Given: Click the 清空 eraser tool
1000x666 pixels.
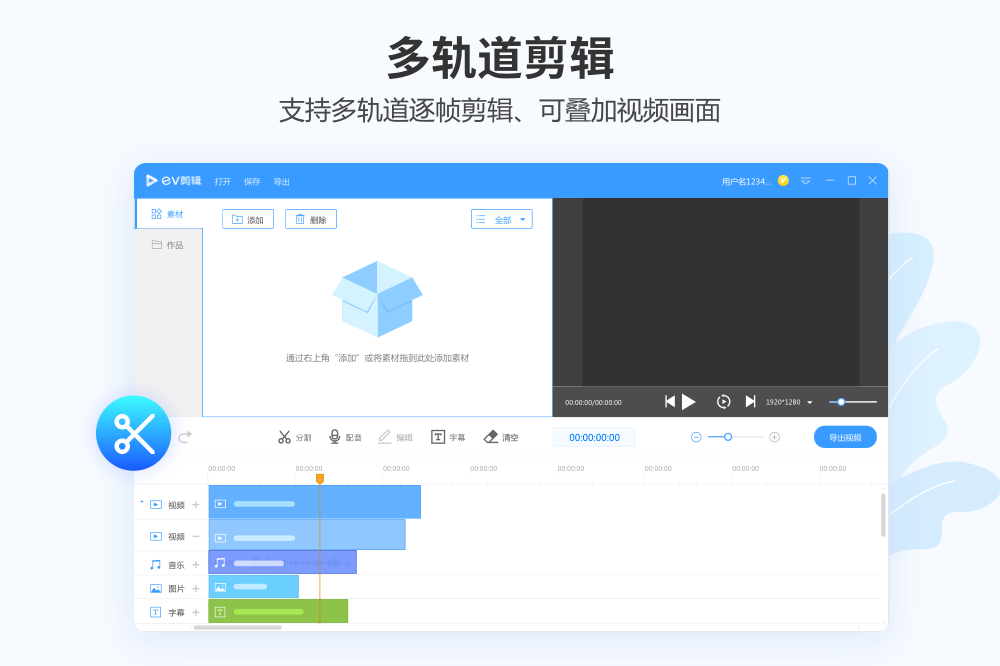Looking at the screenshot, I should click(x=501, y=437).
